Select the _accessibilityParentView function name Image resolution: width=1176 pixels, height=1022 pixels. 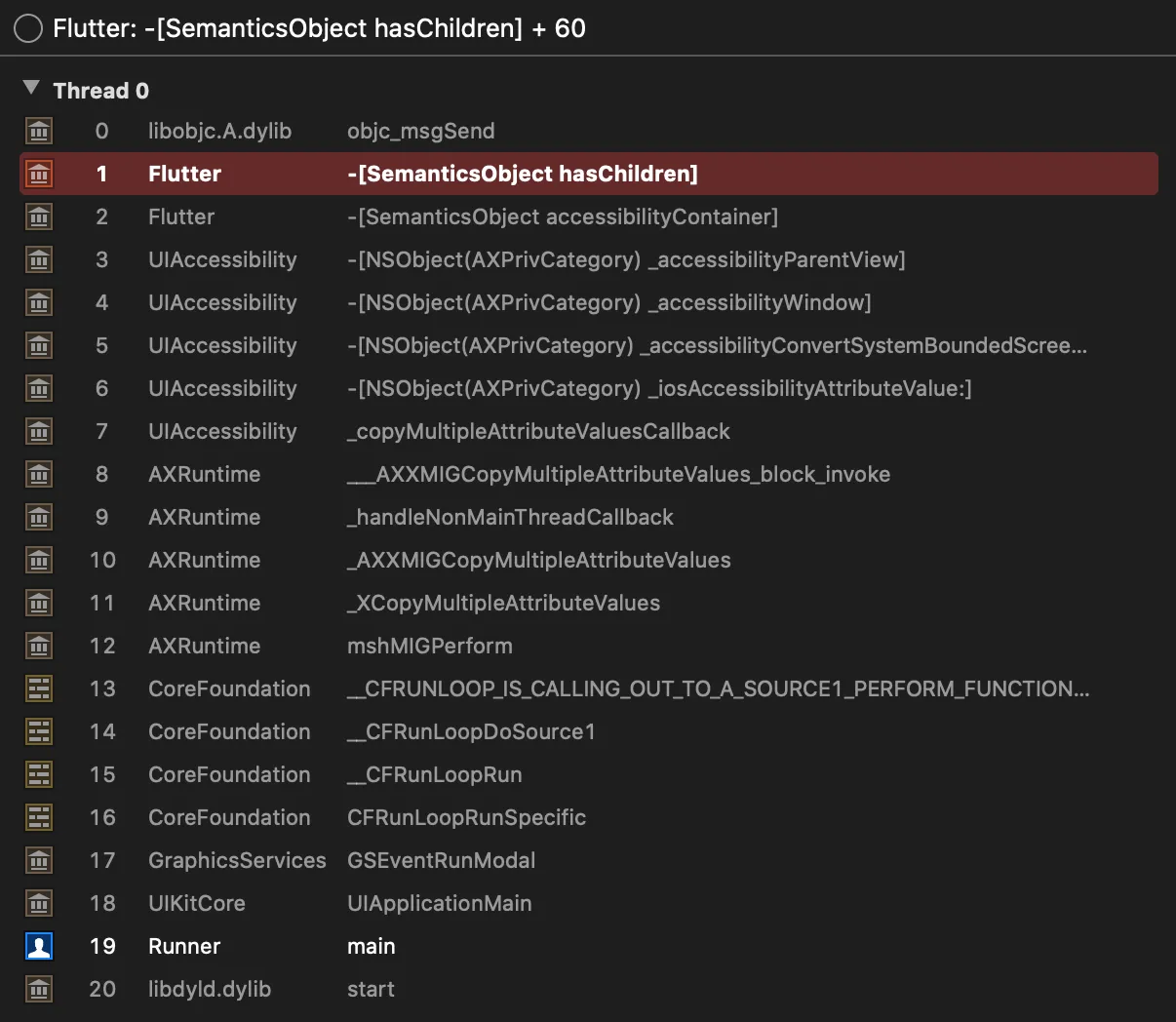pyautogui.click(x=627, y=260)
